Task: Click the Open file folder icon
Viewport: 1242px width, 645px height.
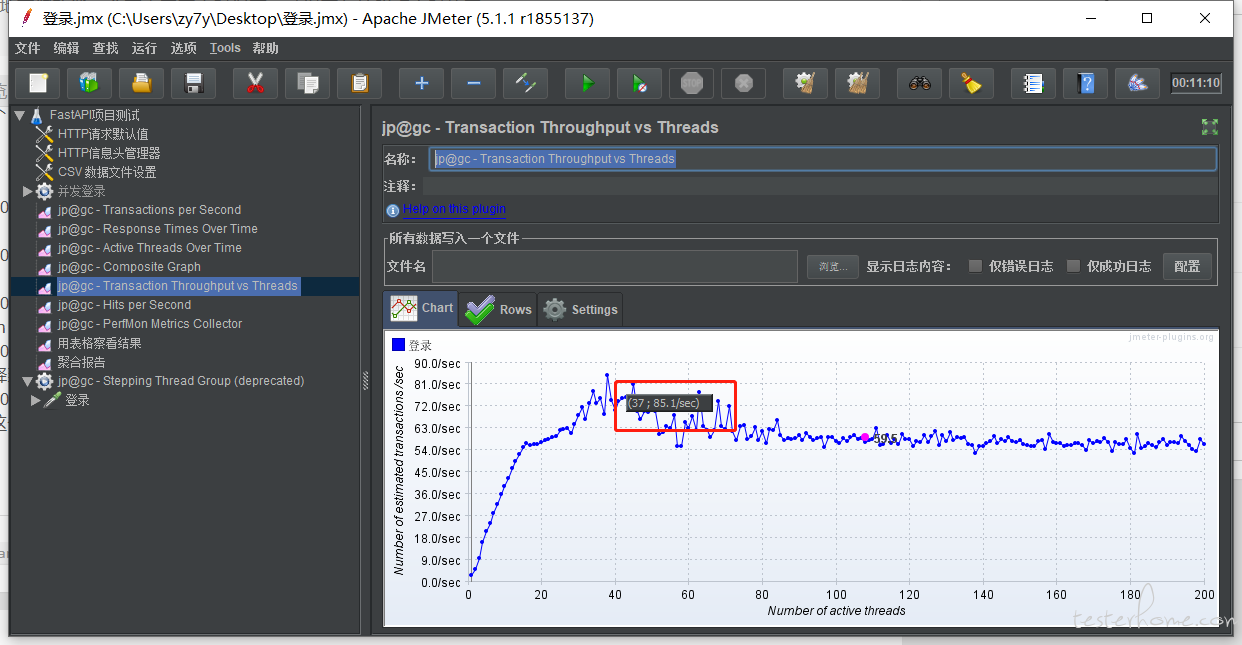Action: tap(142, 83)
